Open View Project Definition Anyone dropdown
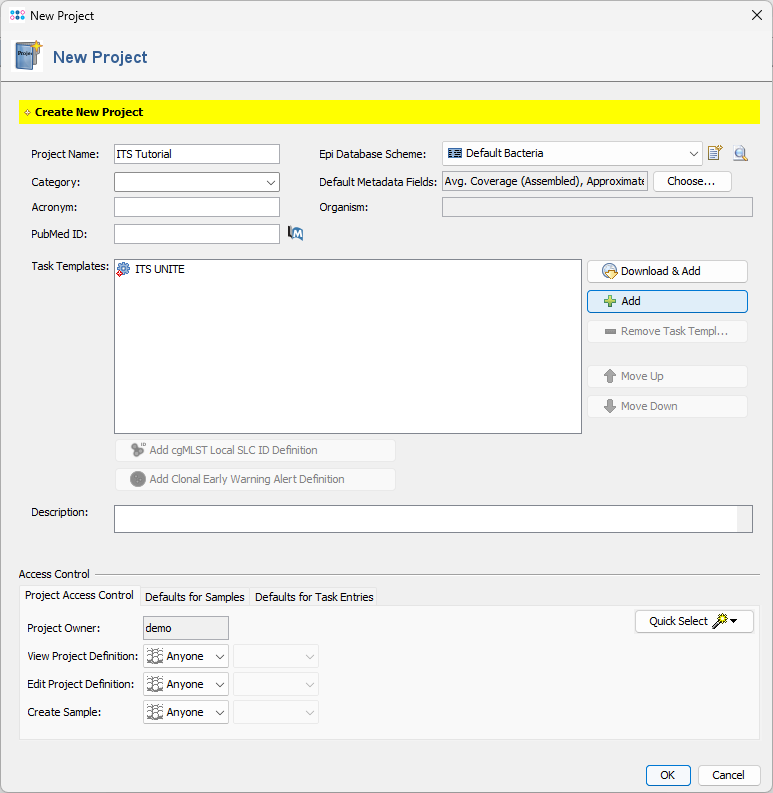The height and width of the screenshot is (793, 773). click(x=186, y=656)
